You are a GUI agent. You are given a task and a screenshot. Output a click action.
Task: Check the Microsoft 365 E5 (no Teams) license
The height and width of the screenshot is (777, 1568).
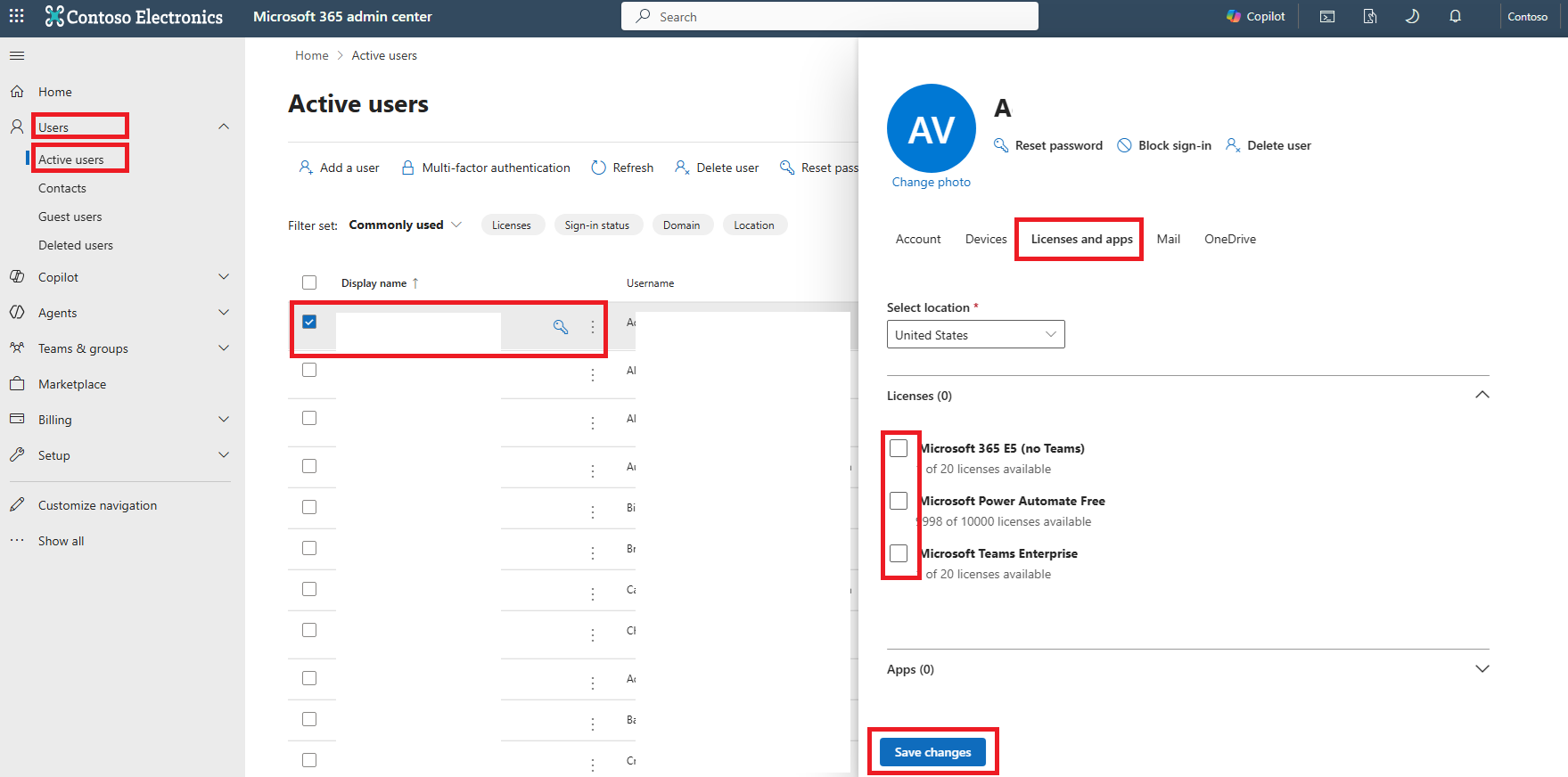[899, 448]
